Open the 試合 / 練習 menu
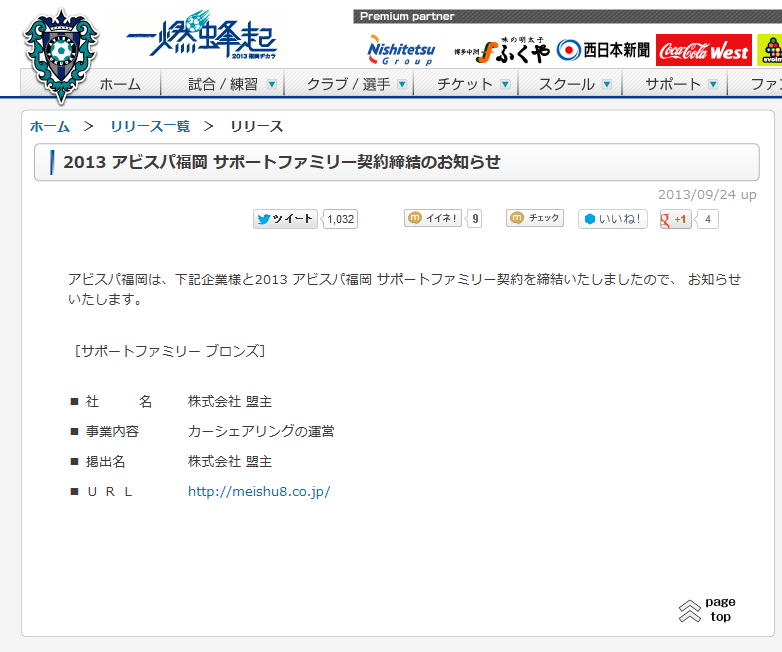This screenshot has width=782, height=652. click(222, 84)
